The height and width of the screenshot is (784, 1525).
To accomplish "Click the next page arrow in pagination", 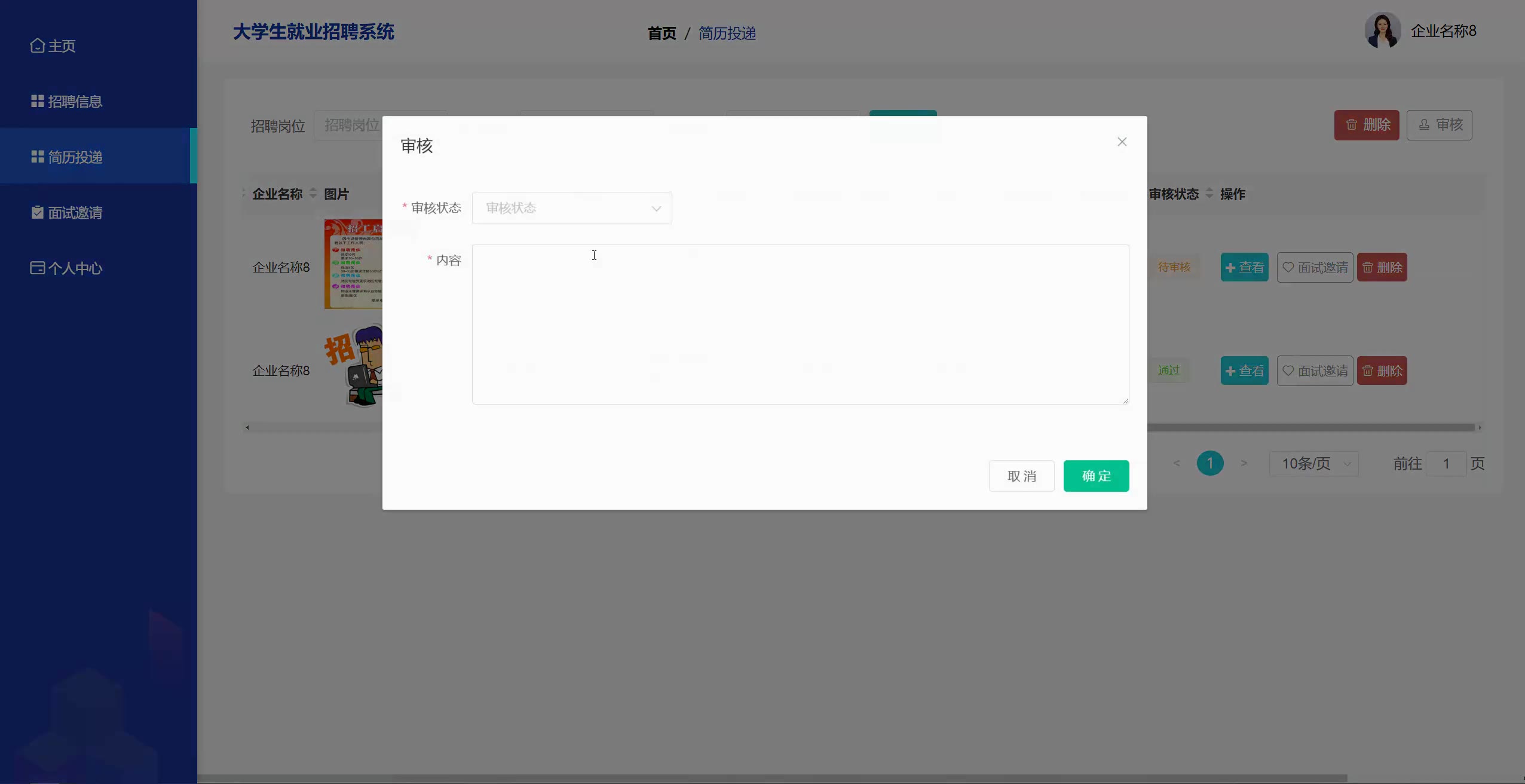I will [1244, 464].
